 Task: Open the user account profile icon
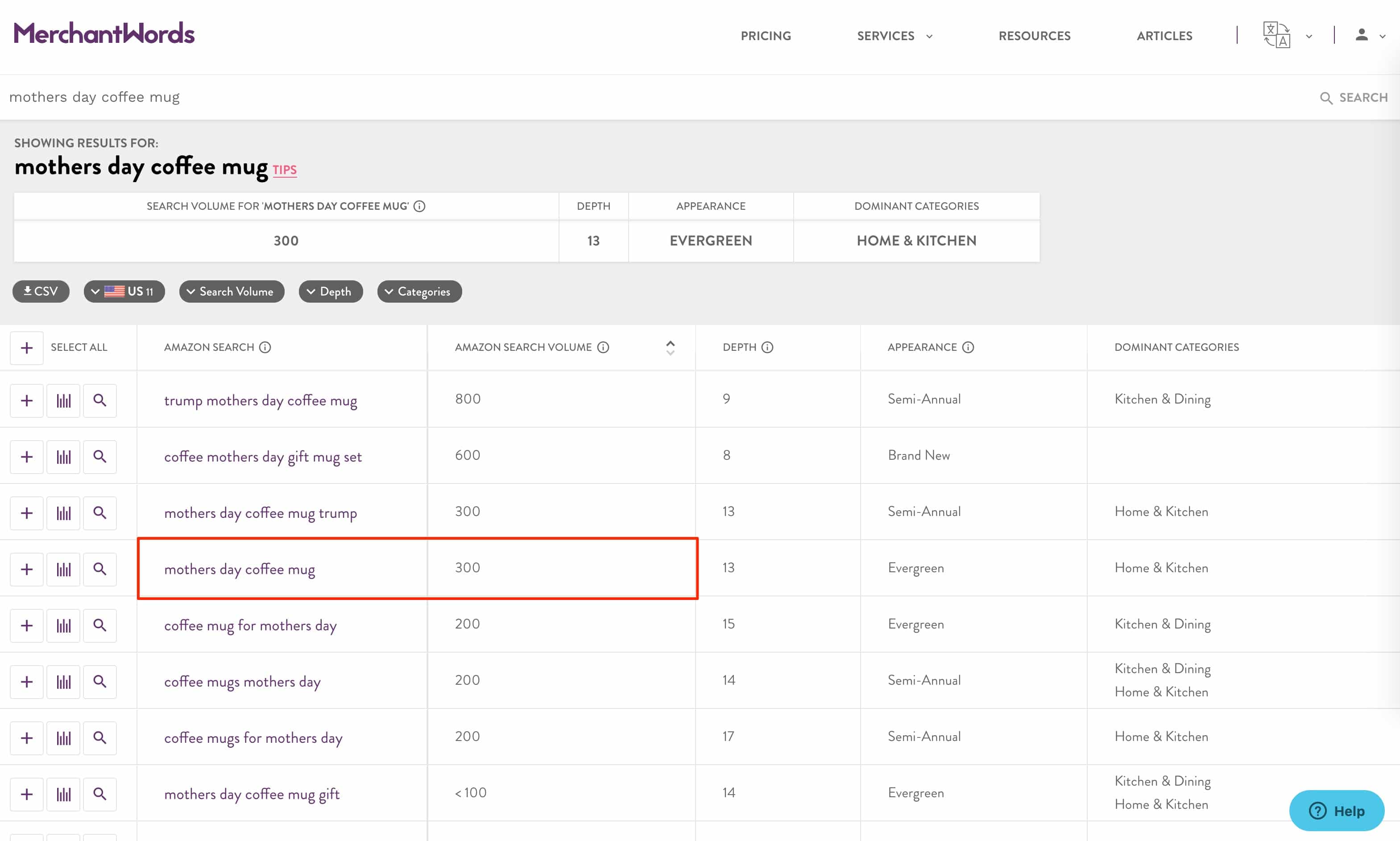coord(1362,35)
